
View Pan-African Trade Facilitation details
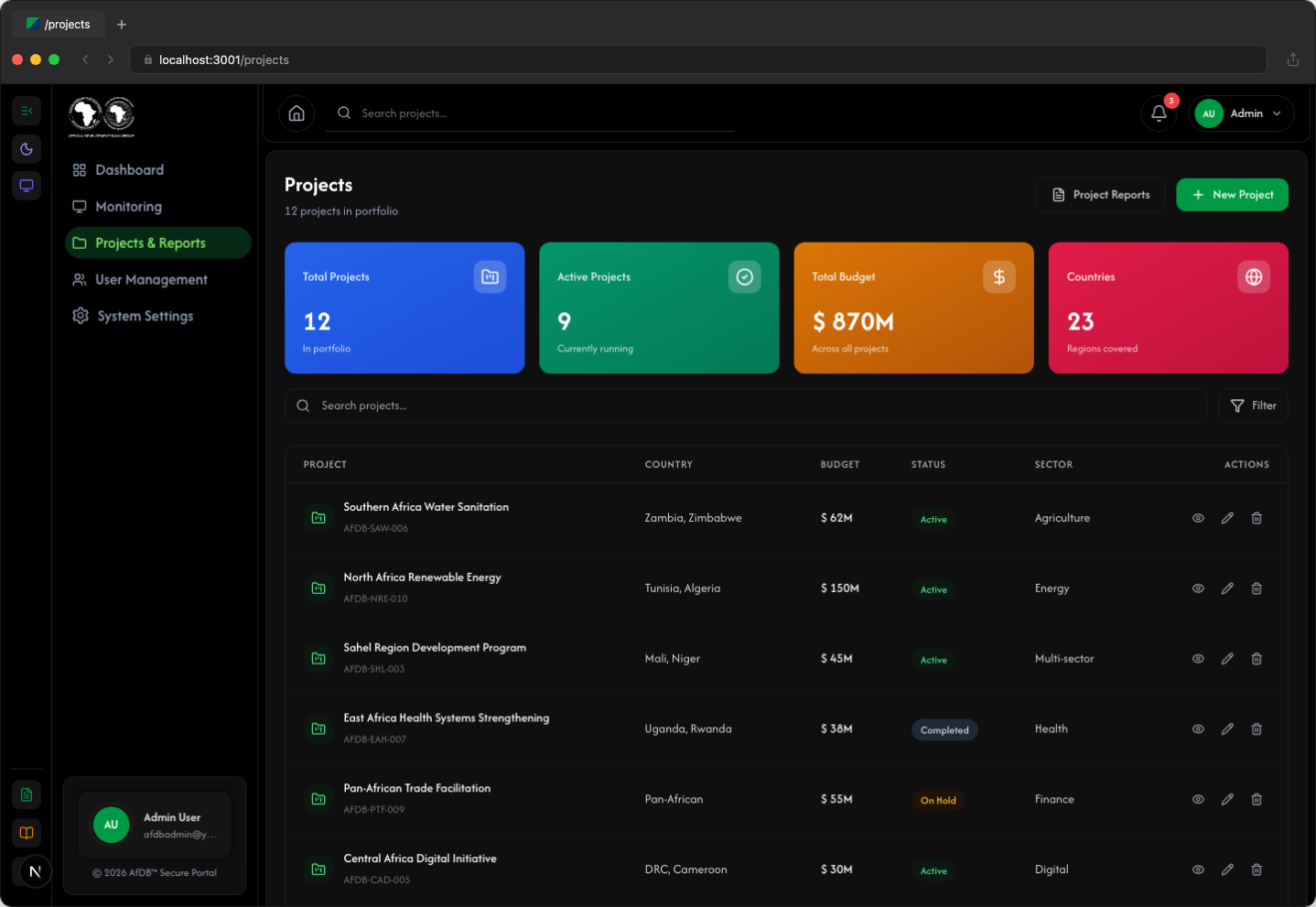[1198, 799]
